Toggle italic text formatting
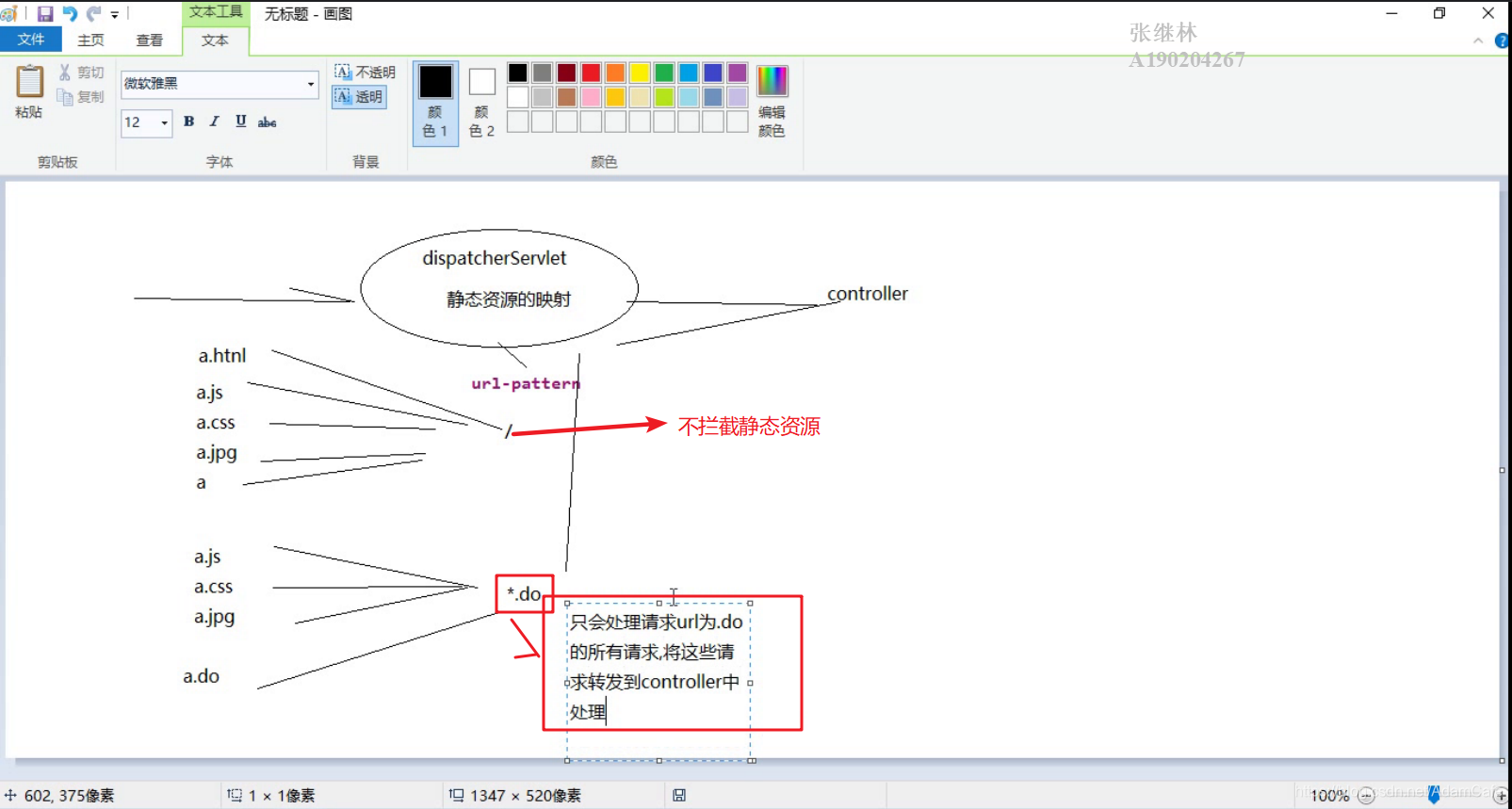This screenshot has height=809, width=1512. click(x=215, y=121)
